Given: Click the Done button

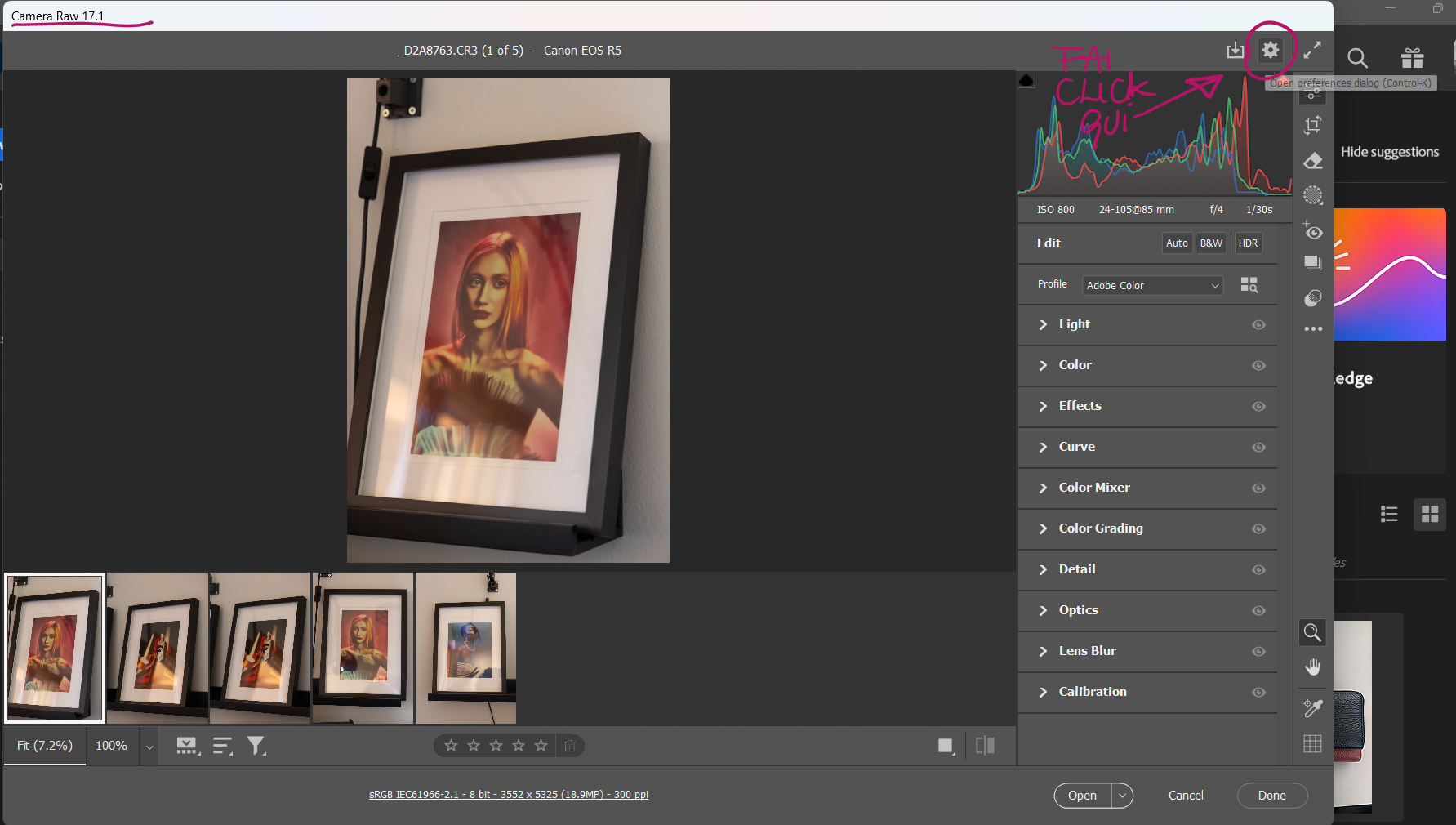Looking at the screenshot, I should [1271, 796].
